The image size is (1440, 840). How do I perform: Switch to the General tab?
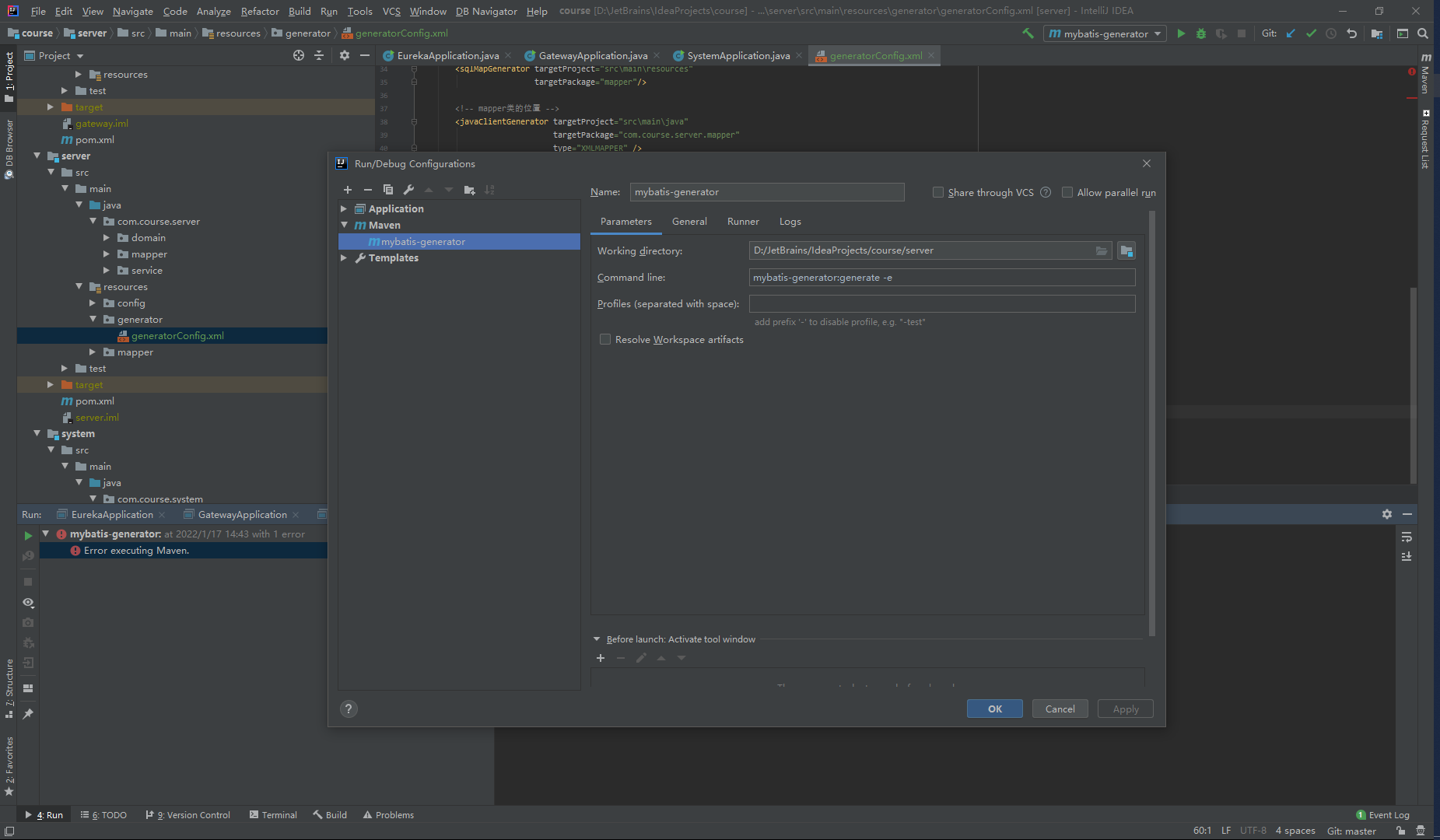point(689,222)
